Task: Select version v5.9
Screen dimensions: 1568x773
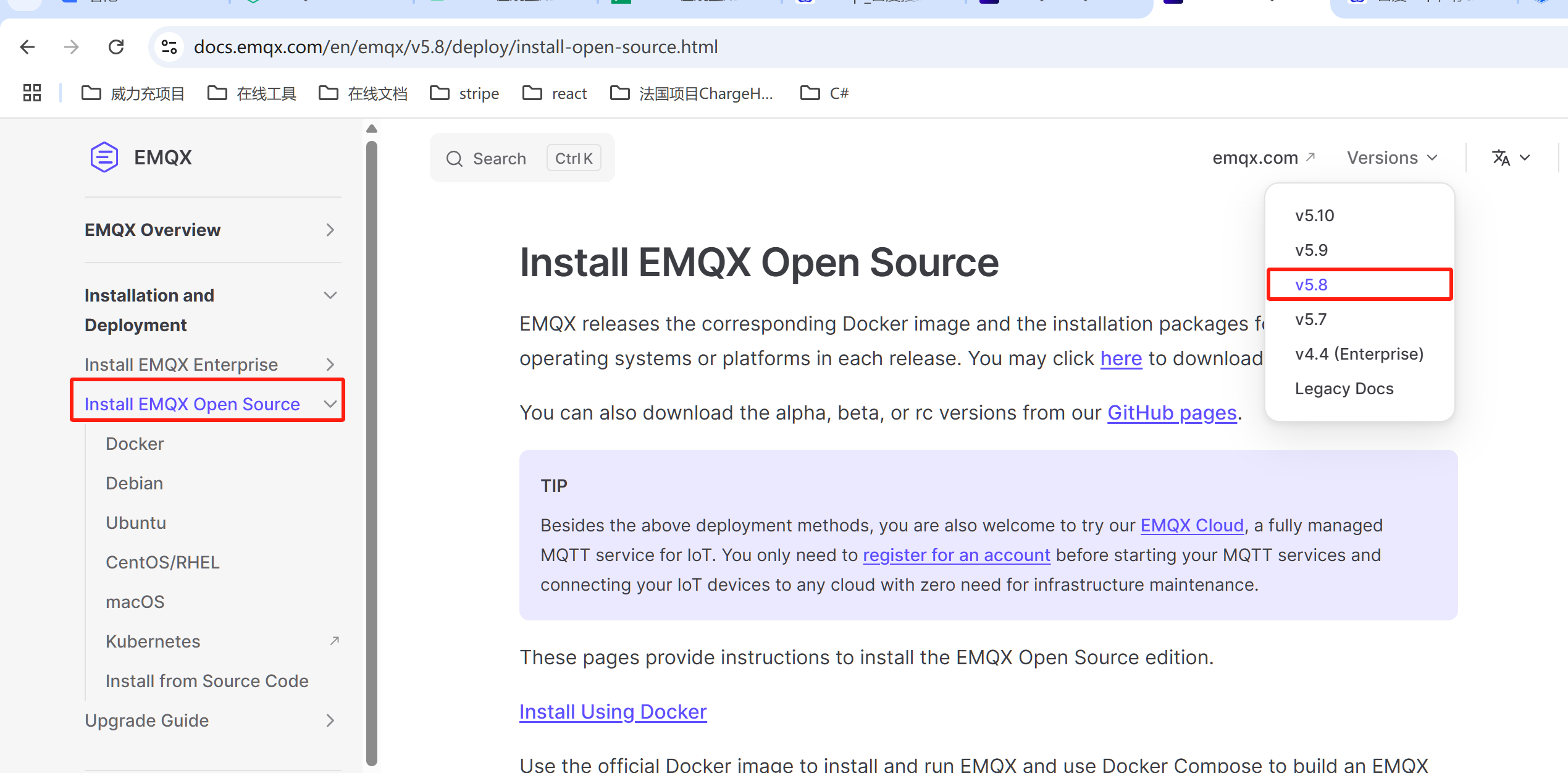Action: 1311,250
